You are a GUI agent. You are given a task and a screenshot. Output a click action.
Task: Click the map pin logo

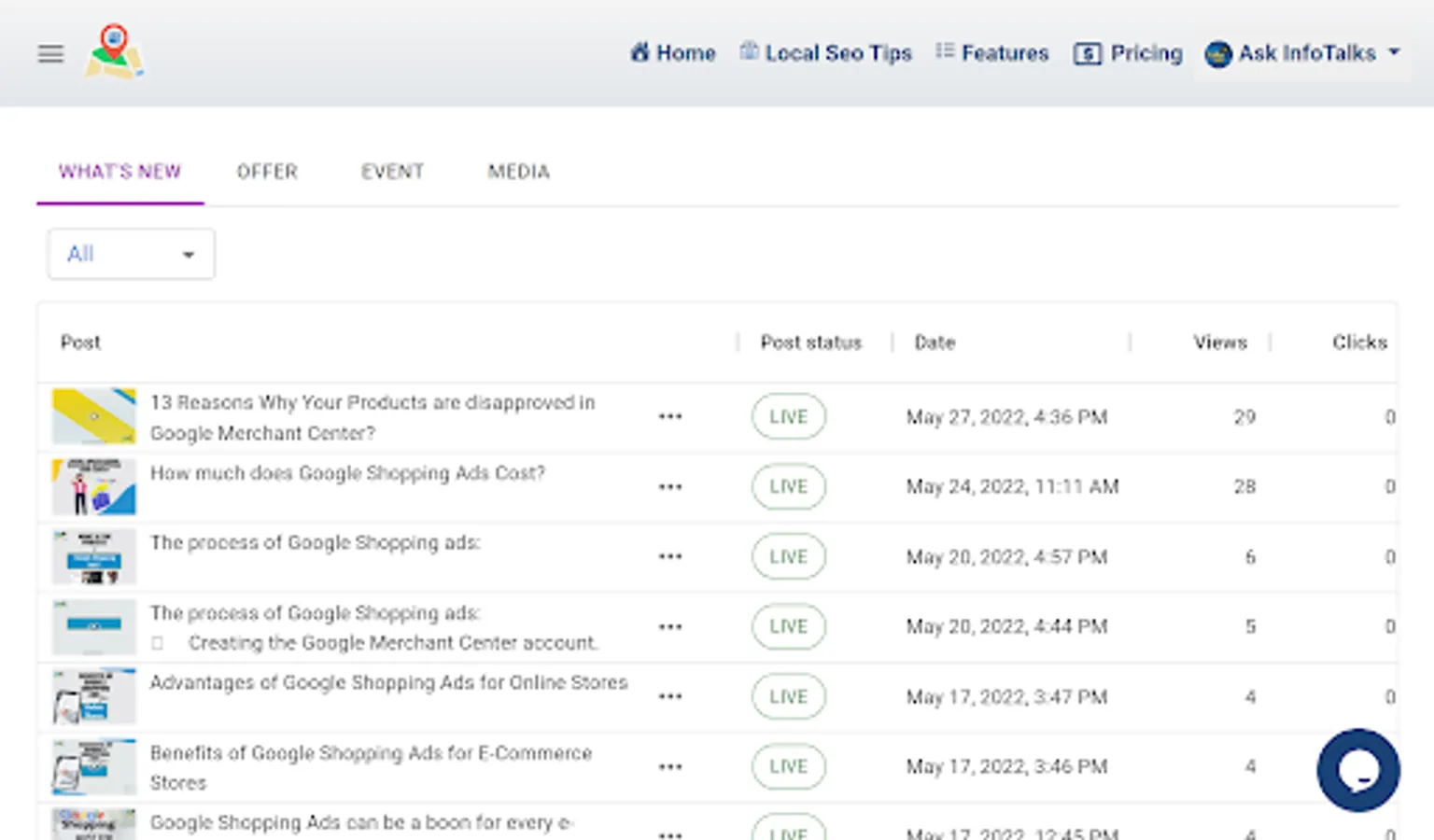114,52
